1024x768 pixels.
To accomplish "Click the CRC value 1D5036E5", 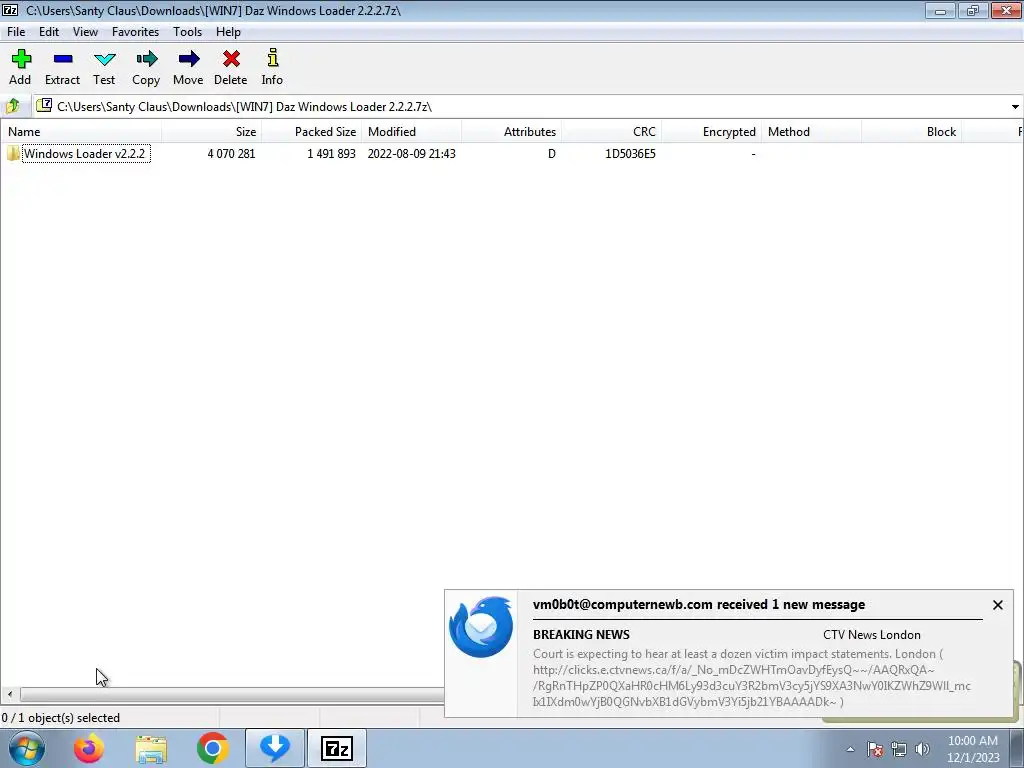I will click(630, 153).
